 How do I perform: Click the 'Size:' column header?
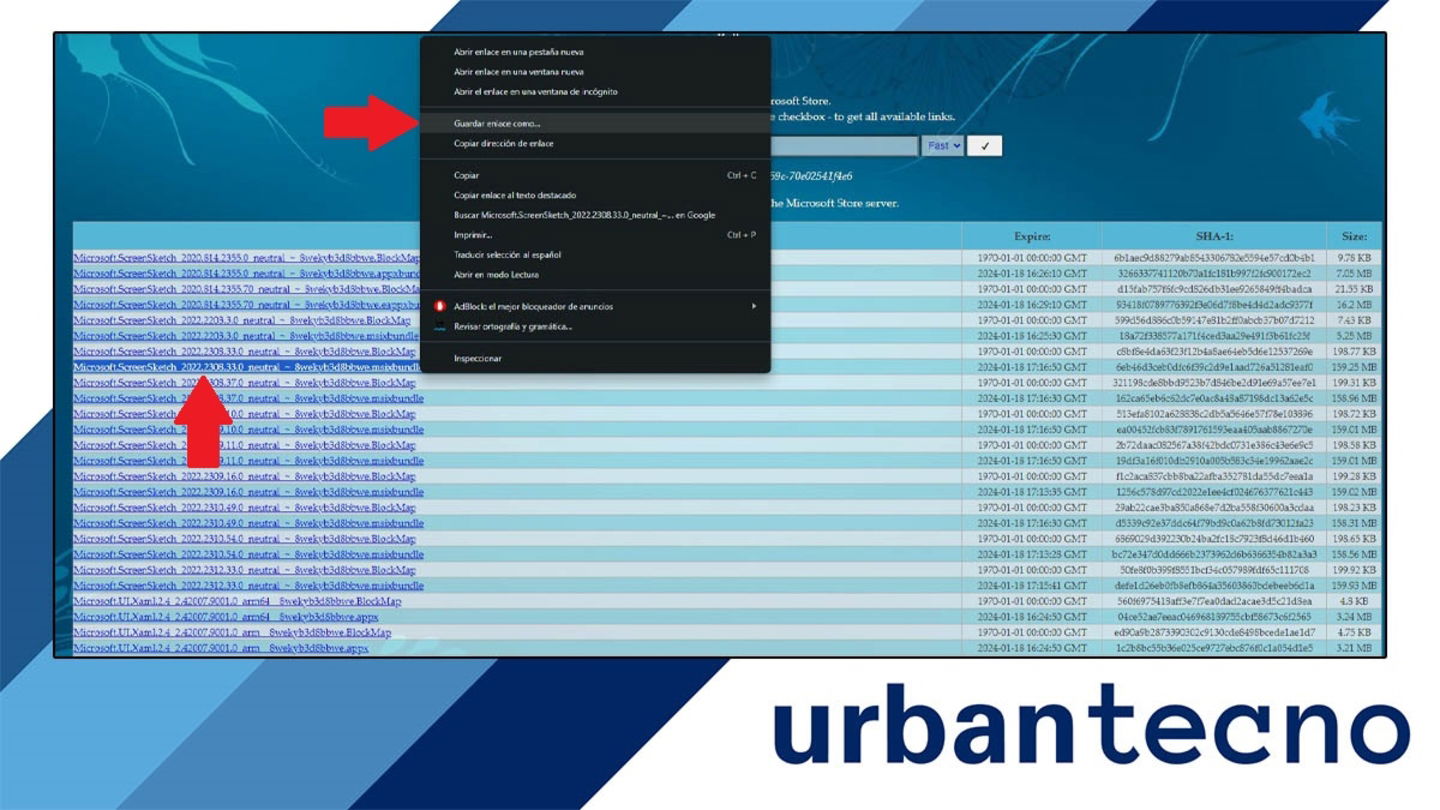click(1354, 237)
